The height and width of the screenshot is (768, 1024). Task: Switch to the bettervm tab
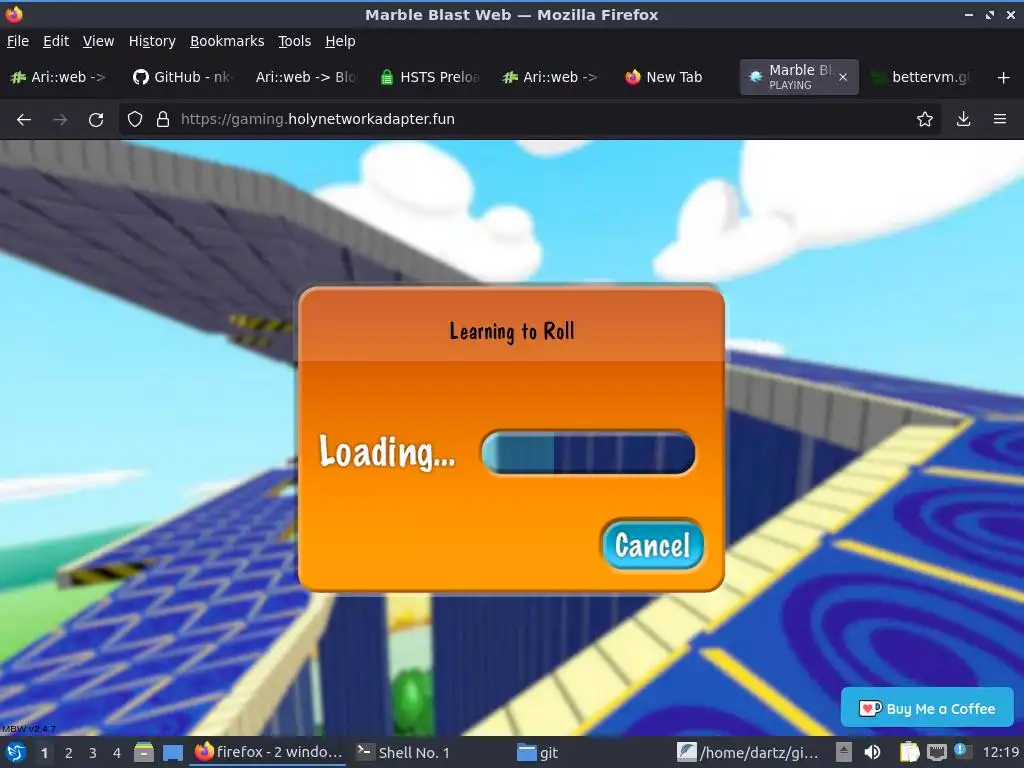pyautogui.click(x=922, y=77)
